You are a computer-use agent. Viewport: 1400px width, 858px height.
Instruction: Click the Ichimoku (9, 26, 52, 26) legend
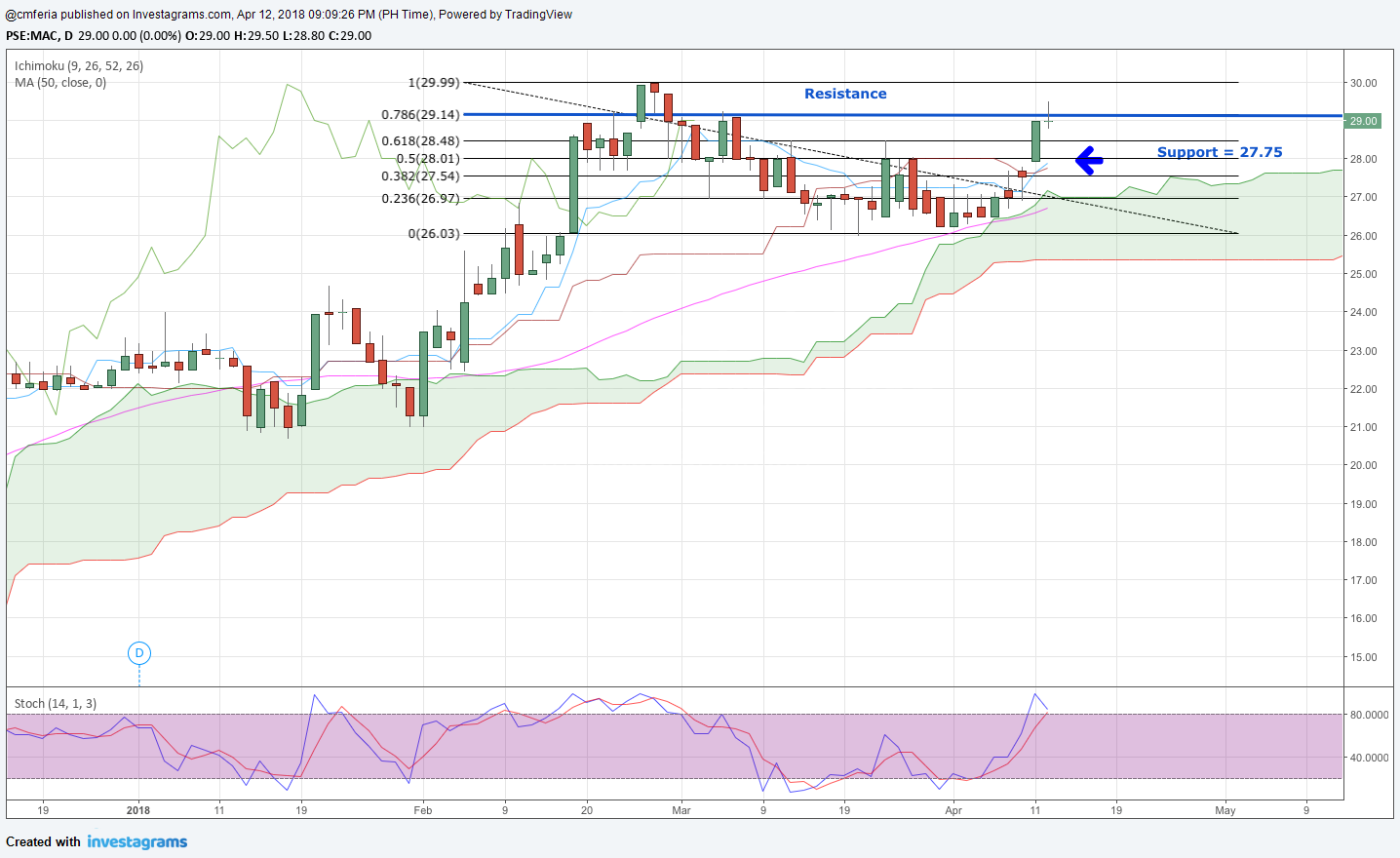79,66
